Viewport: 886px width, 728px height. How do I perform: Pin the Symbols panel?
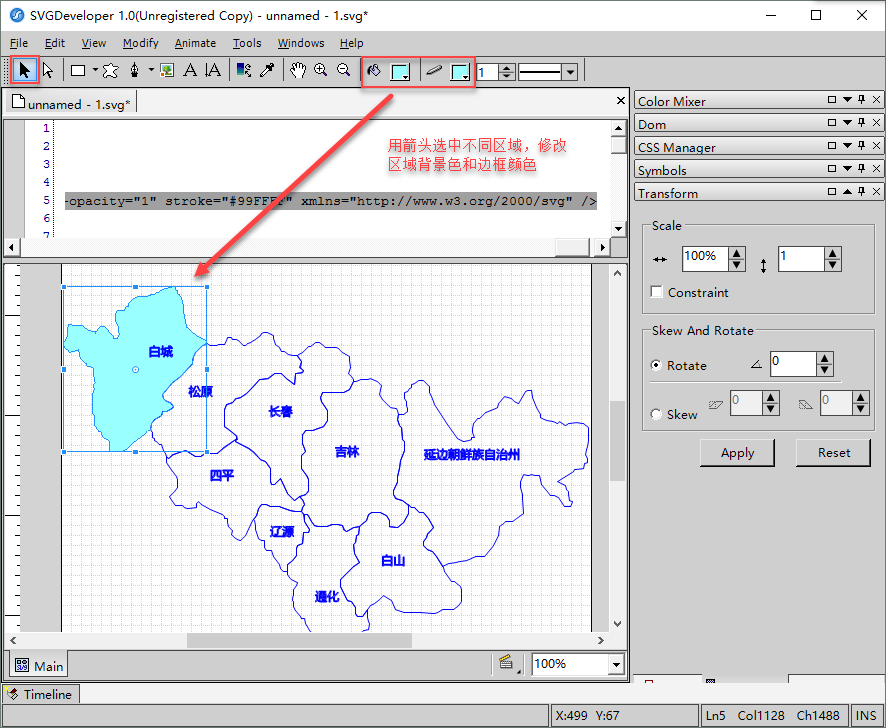point(862,168)
